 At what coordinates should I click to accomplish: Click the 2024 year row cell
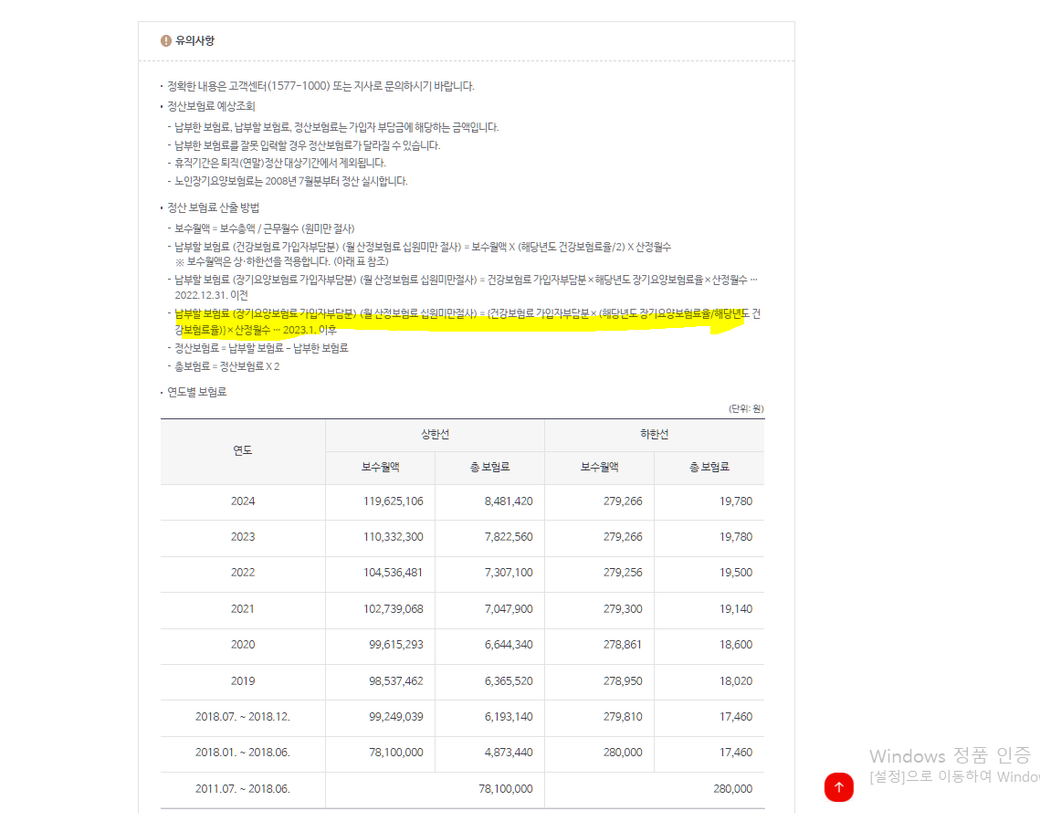243,501
